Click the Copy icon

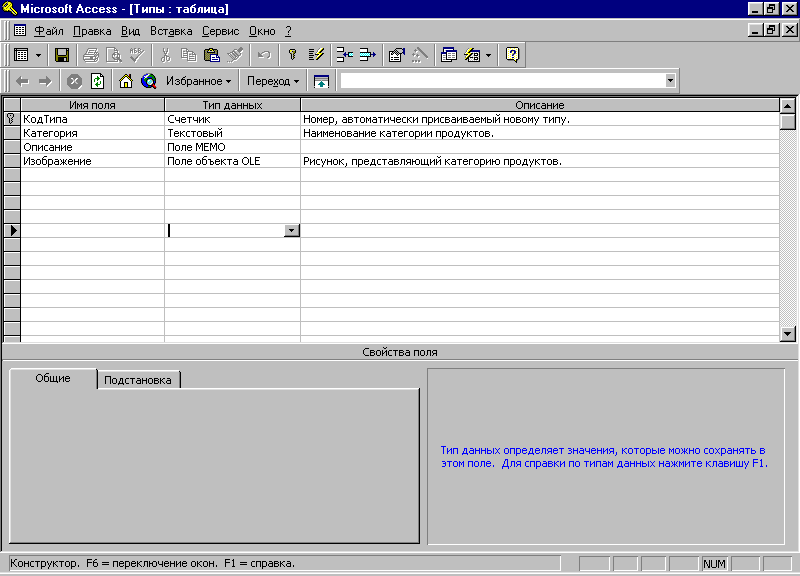188,55
